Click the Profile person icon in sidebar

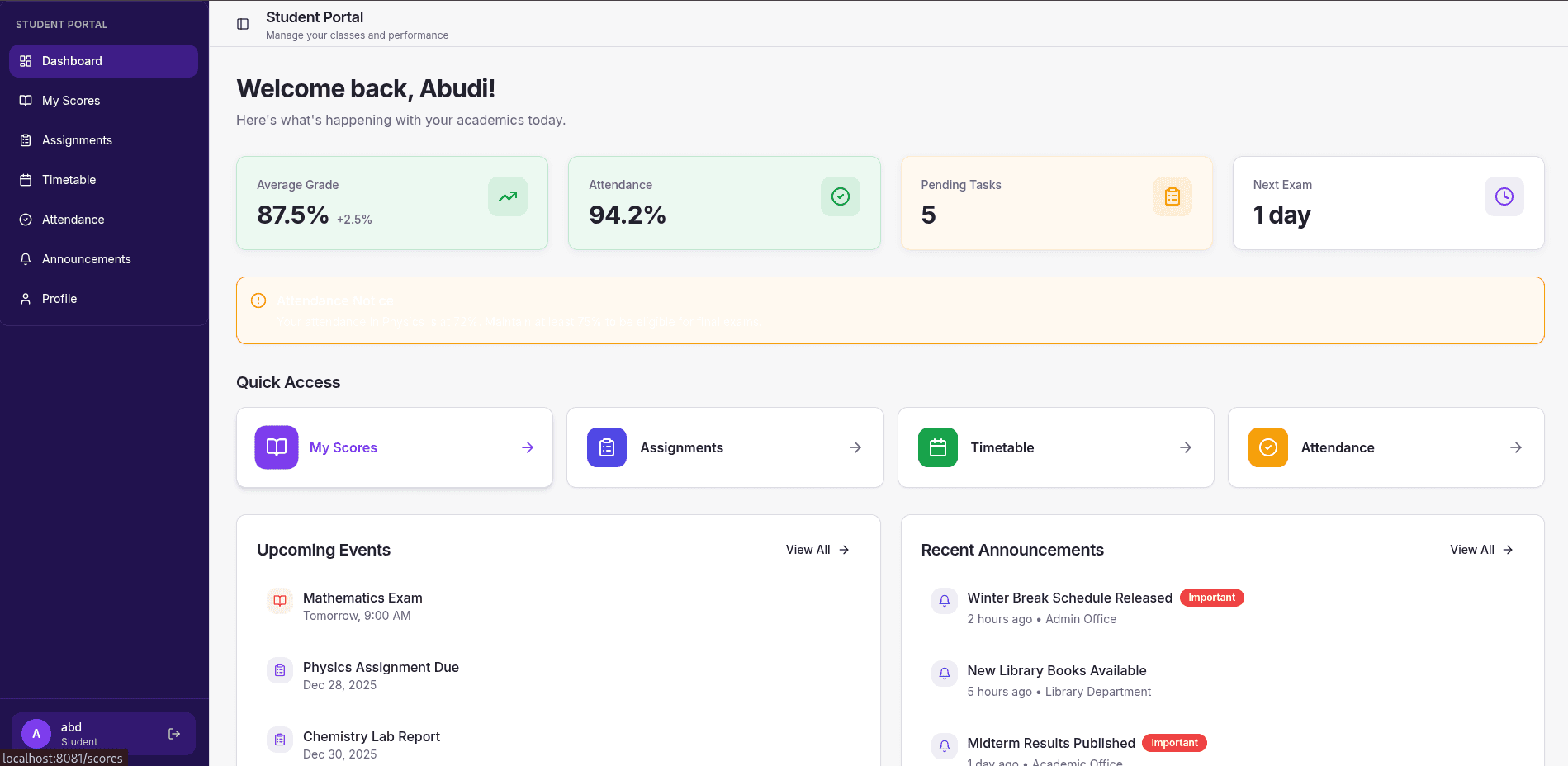coord(26,299)
